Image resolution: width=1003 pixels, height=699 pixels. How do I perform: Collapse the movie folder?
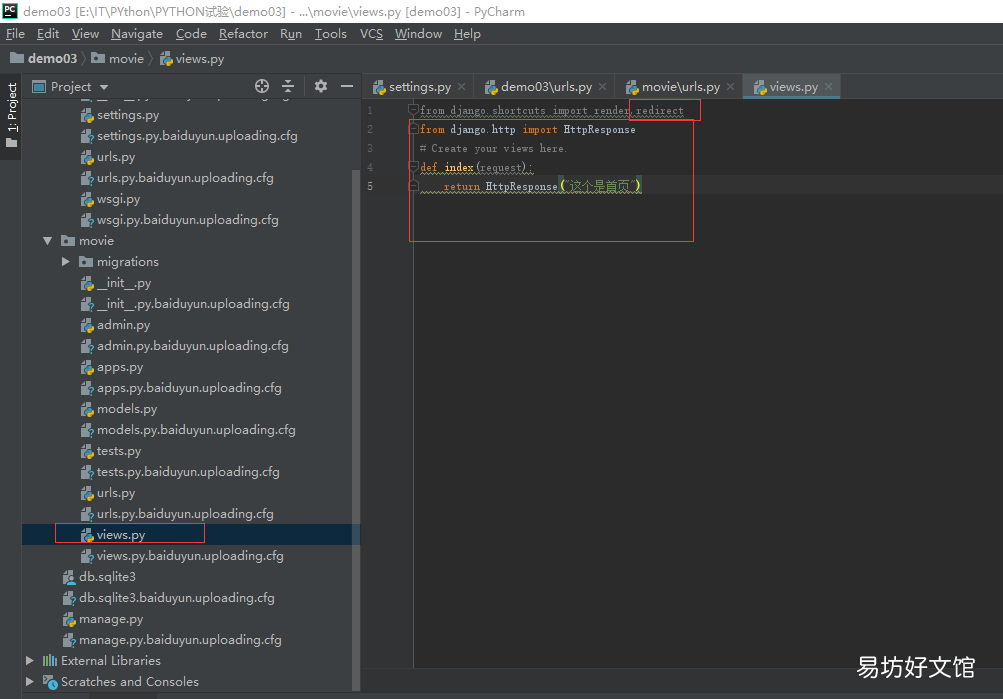click(x=48, y=241)
